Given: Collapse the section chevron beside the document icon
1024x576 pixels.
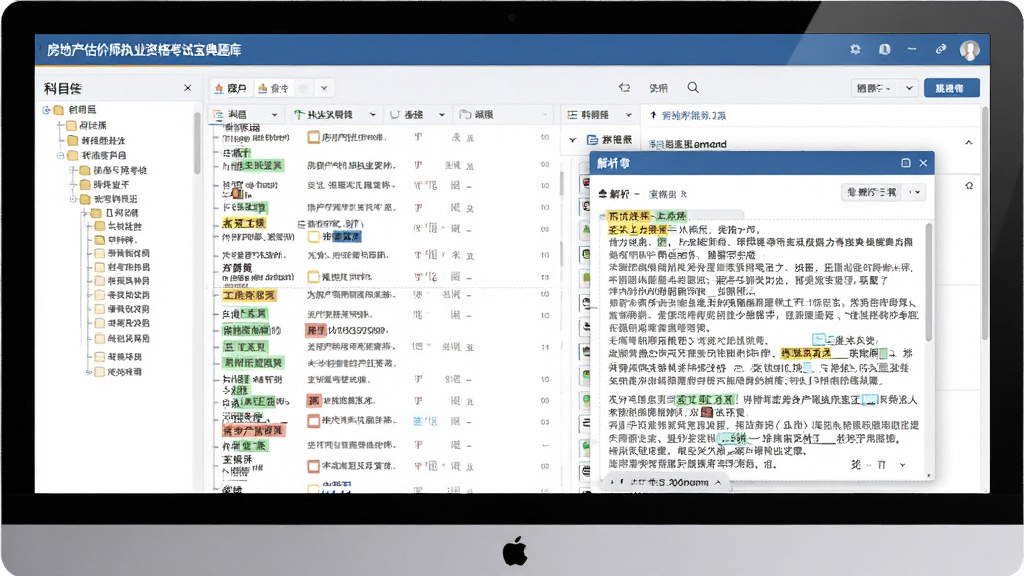Looking at the screenshot, I should (x=573, y=140).
